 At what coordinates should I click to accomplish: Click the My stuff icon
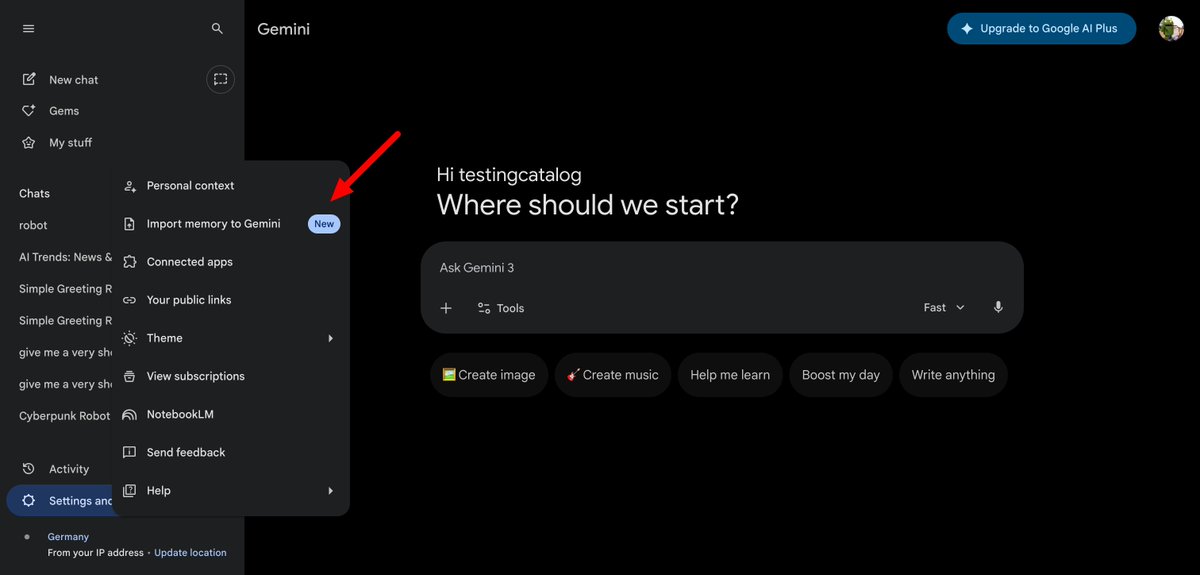[x=29, y=143]
